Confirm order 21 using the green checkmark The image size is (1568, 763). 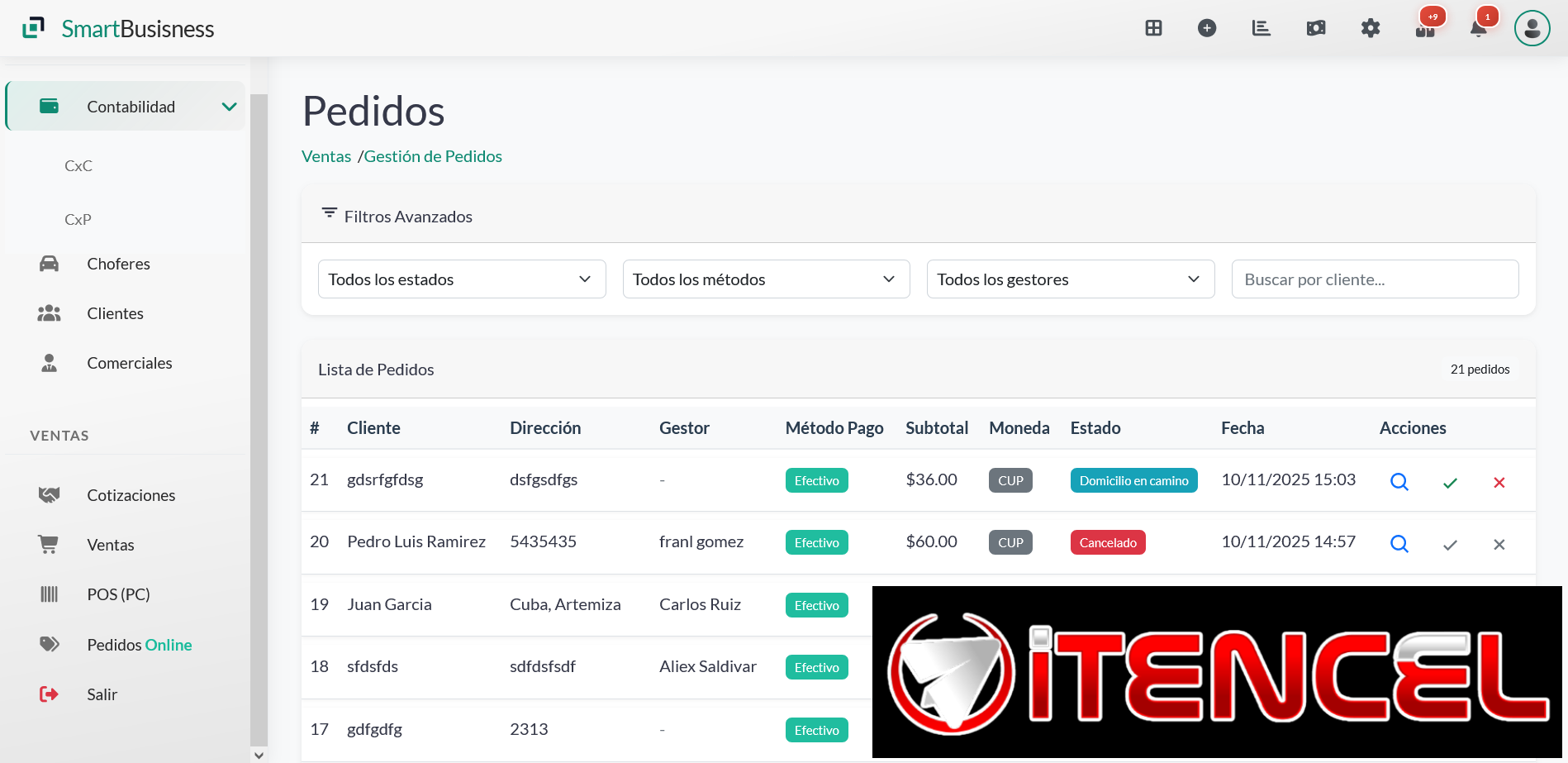(x=1450, y=482)
